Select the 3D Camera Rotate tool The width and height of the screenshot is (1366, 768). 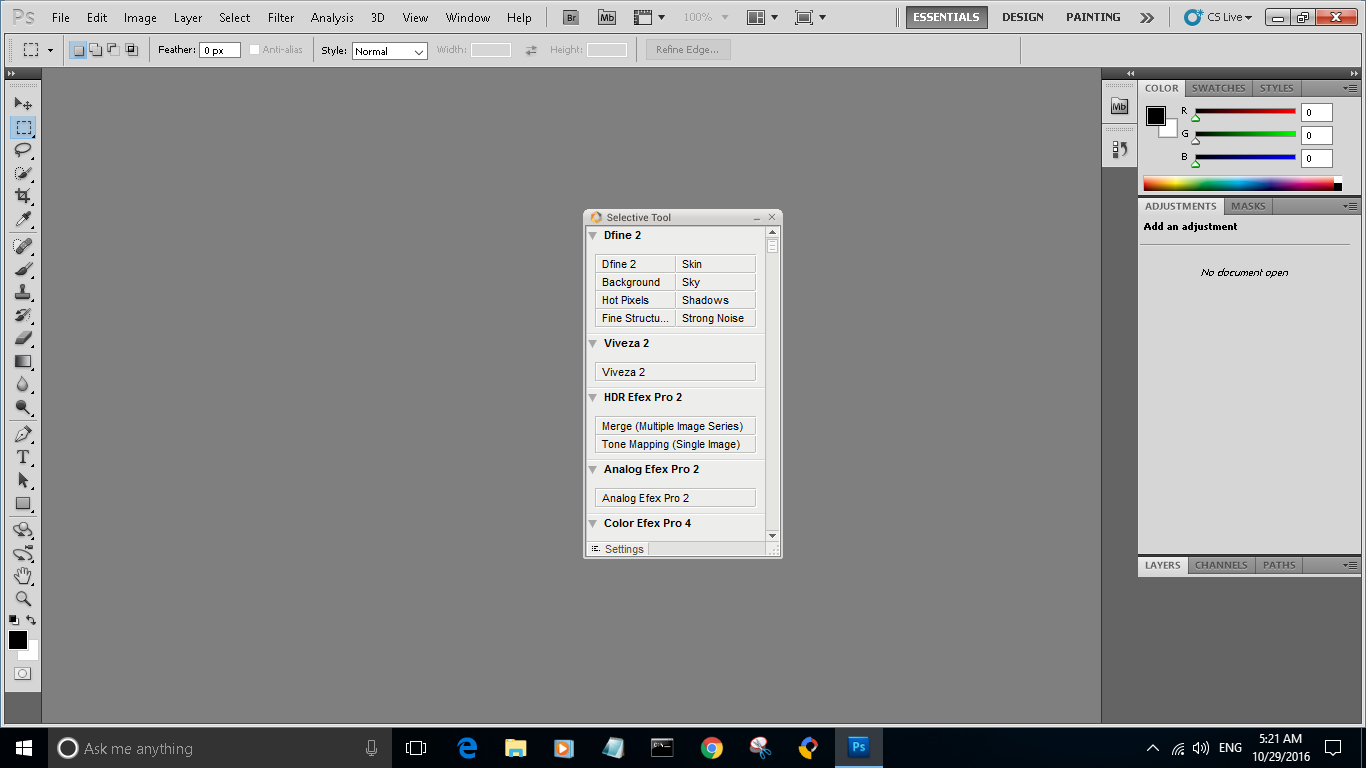pos(23,553)
